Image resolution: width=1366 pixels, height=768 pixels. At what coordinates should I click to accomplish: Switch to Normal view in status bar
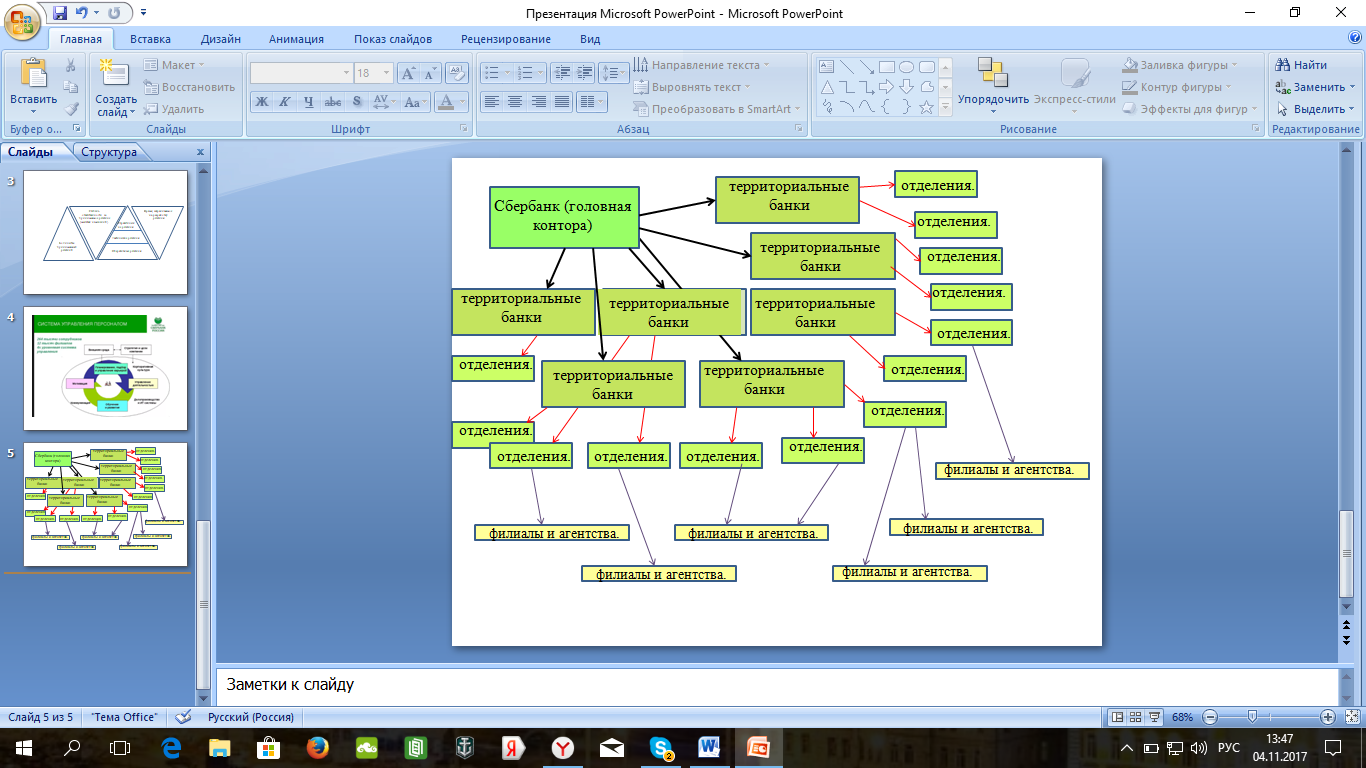[1117, 717]
